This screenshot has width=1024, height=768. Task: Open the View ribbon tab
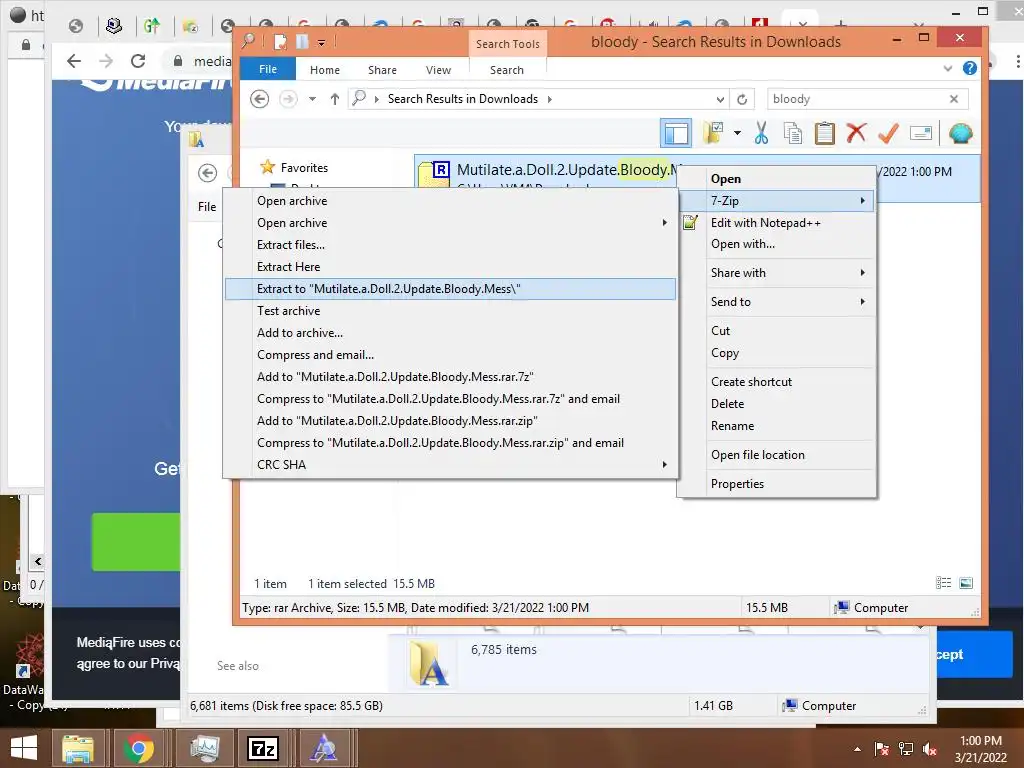tap(438, 70)
